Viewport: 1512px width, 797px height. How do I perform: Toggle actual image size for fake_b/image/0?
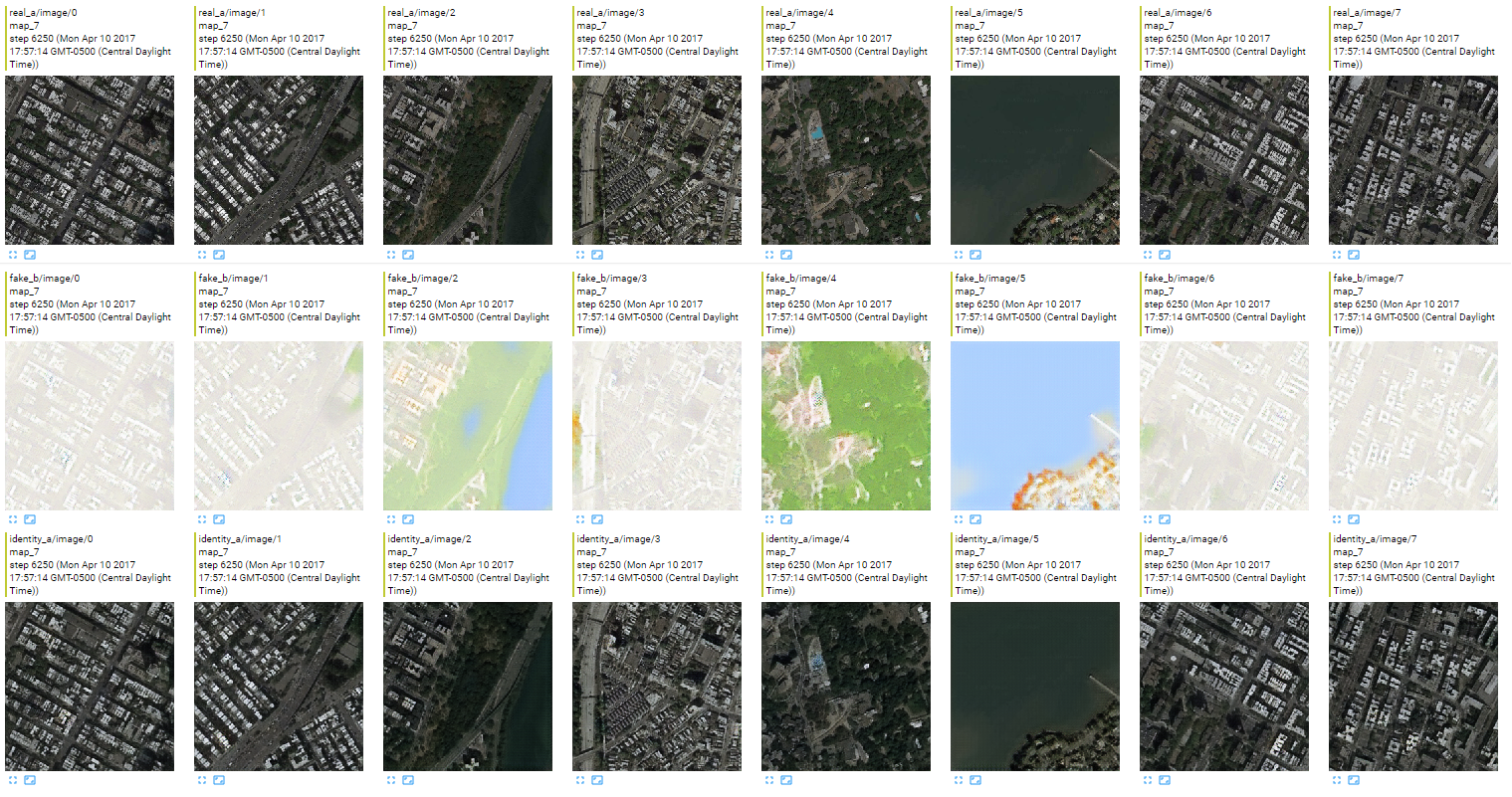pos(29,519)
